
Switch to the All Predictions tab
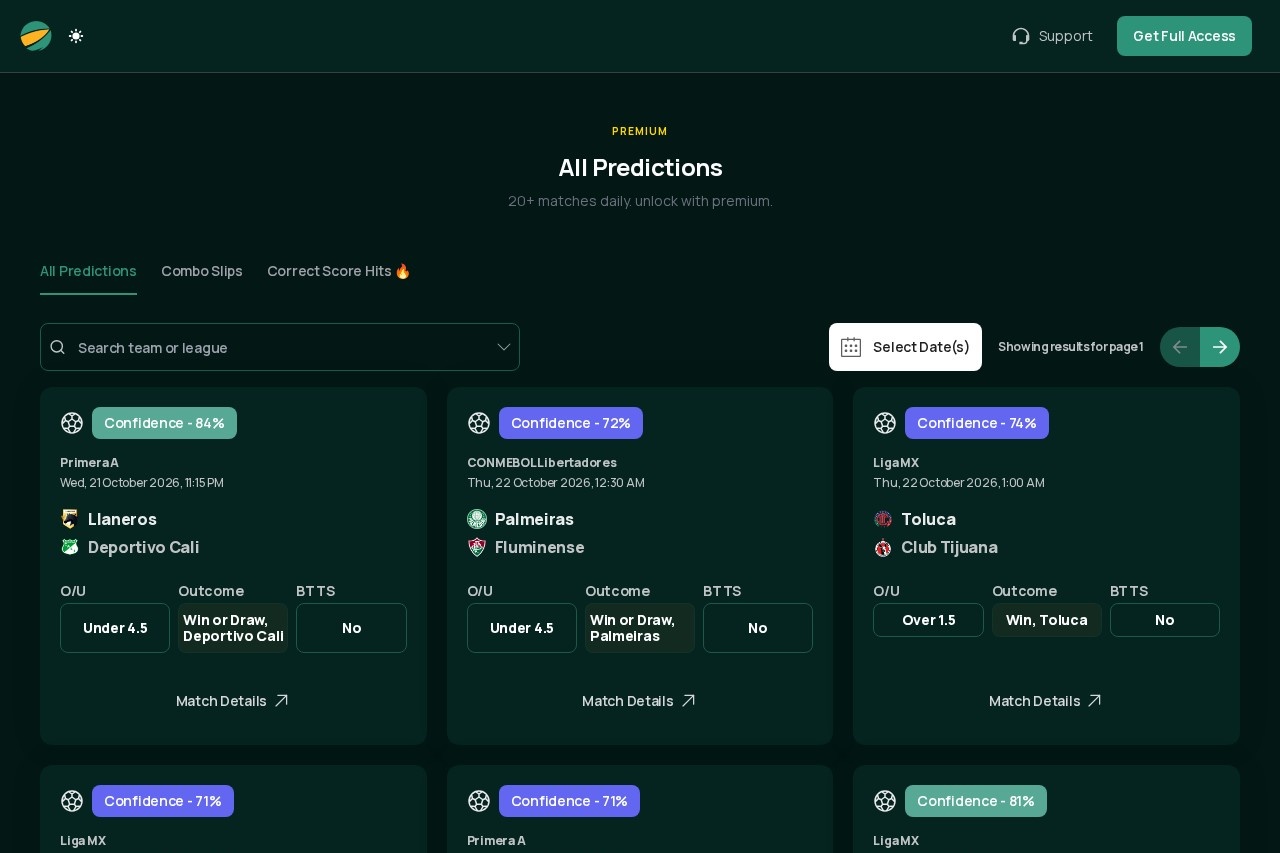88,271
